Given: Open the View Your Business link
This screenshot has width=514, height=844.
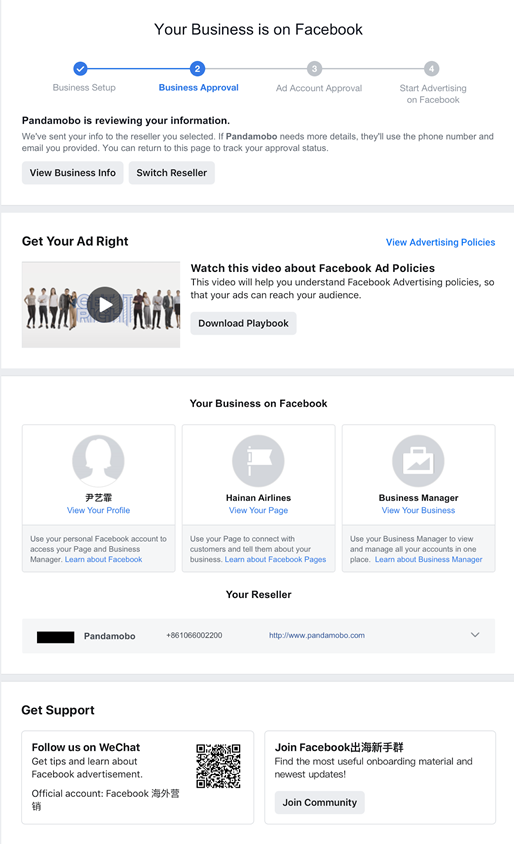Looking at the screenshot, I should [x=418, y=510].
